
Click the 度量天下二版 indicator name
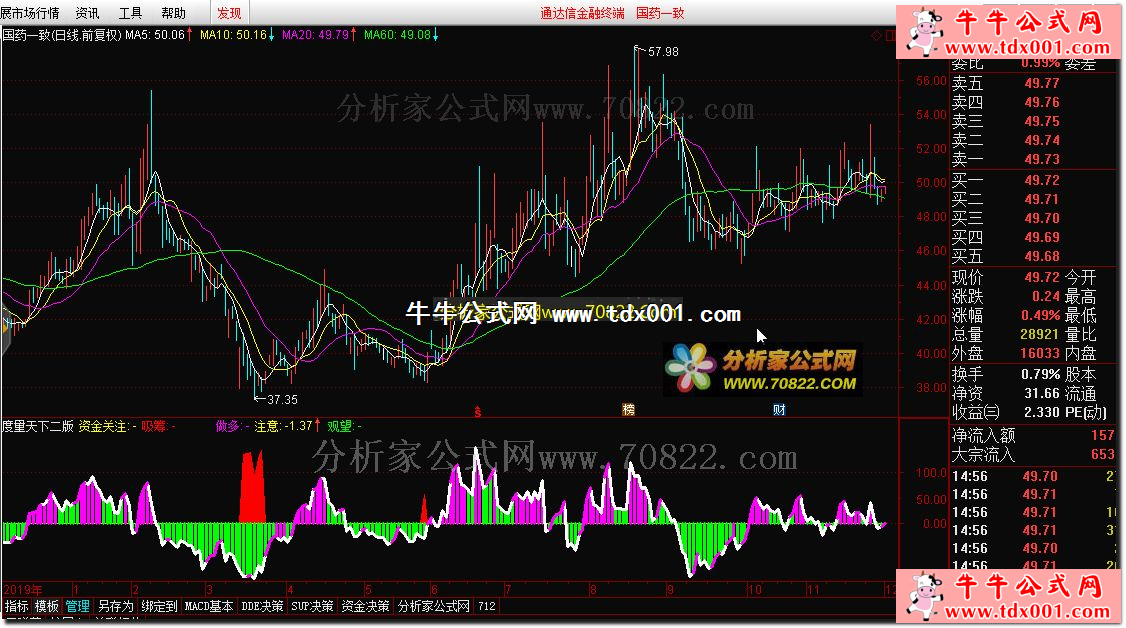(x=37, y=426)
